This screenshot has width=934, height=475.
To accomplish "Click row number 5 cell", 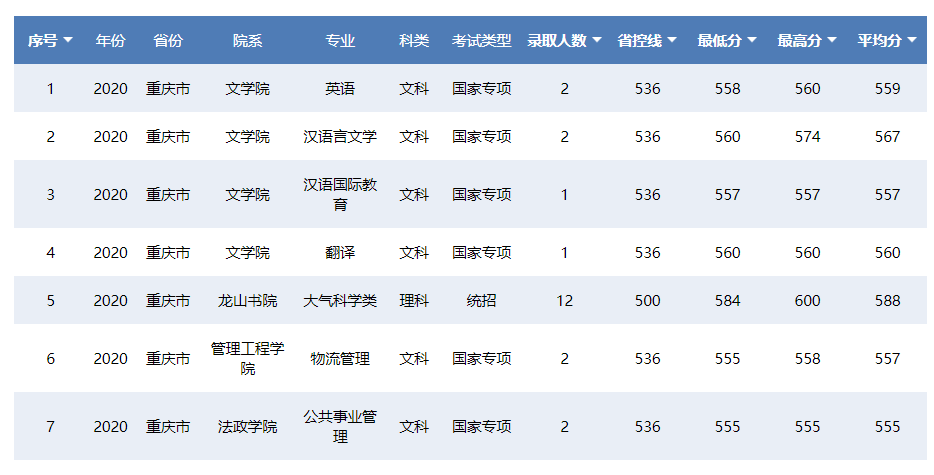I will (51, 301).
